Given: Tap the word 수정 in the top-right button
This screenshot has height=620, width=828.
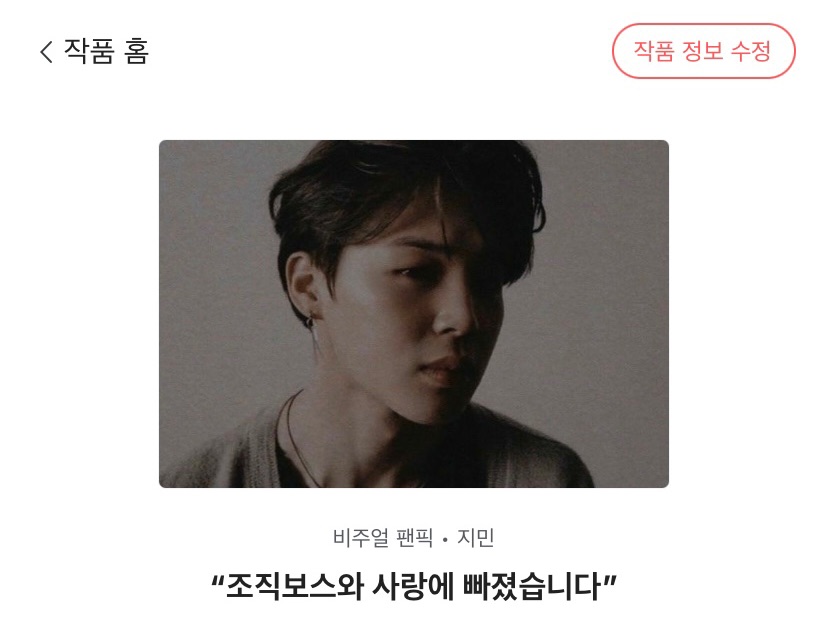Looking at the screenshot, I should click(750, 51).
